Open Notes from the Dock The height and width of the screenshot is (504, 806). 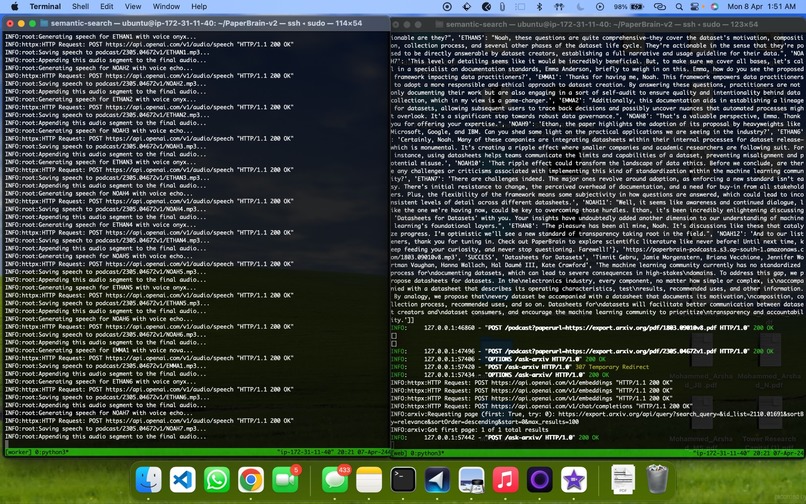tap(369, 479)
